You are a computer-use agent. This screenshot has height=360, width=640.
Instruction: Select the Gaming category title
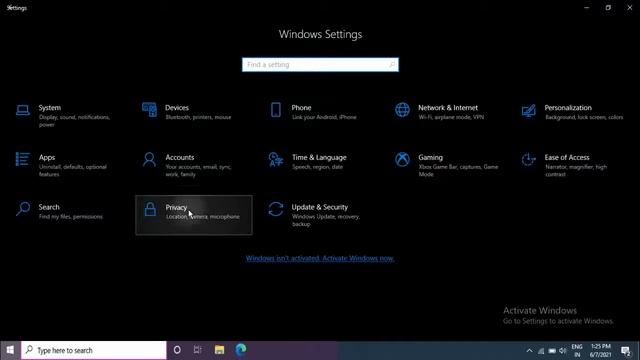pos(430,158)
